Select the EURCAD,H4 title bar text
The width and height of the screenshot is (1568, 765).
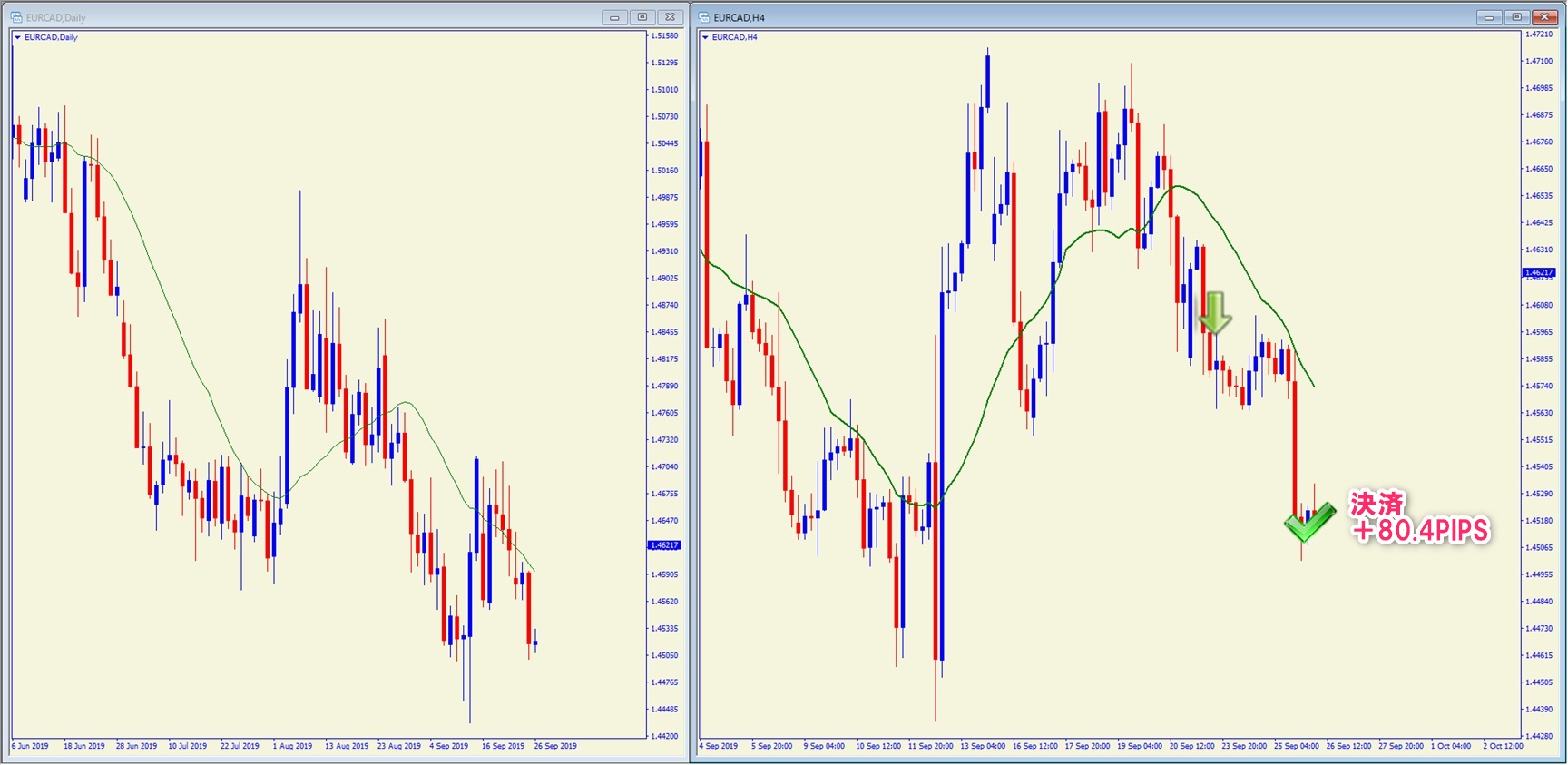[740, 17]
